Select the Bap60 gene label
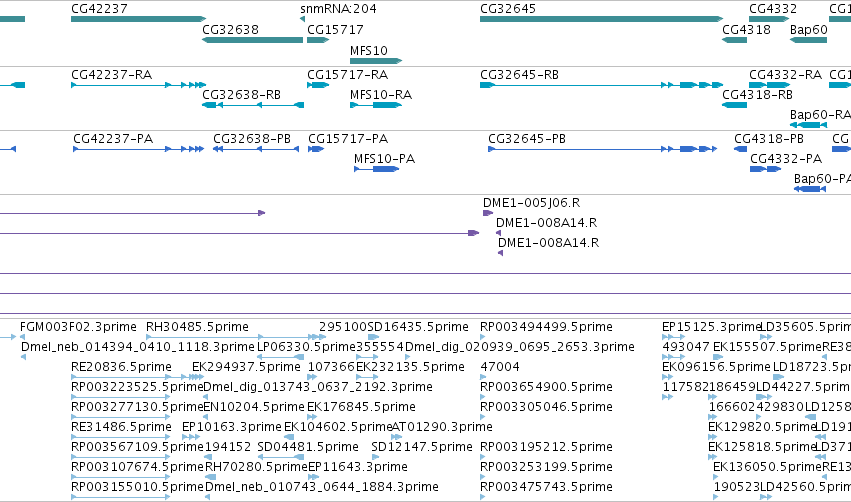The height and width of the screenshot is (502, 851). click(x=809, y=29)
